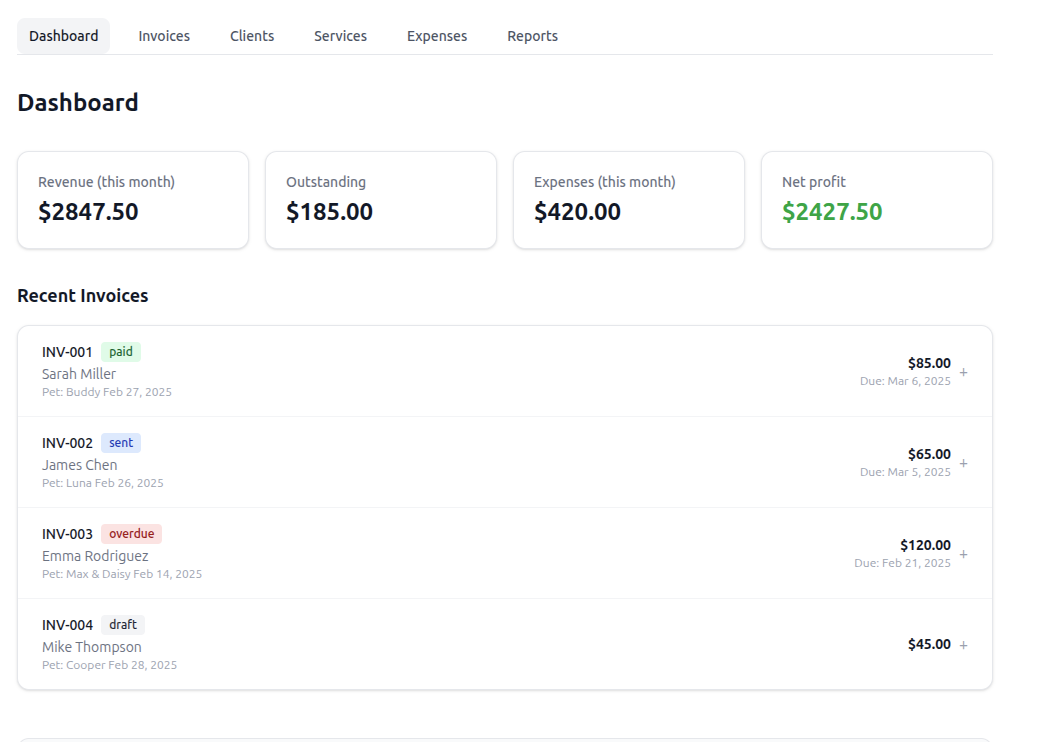
Task: Click the Recent Invoices heading
Action: [x=83, y=296]
